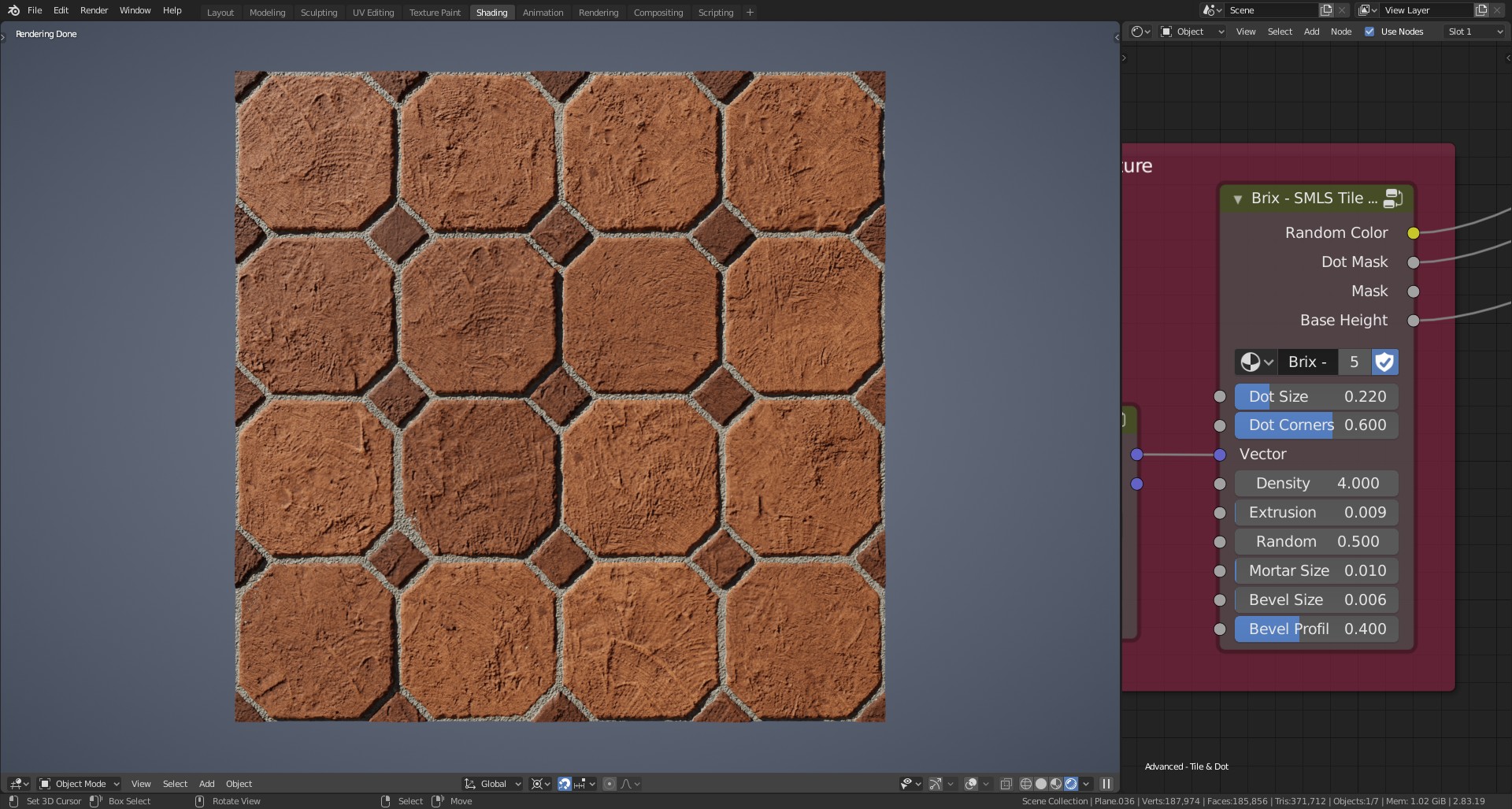Toggle gizmo visibility in viewport header
Screen dimensions: 1512x809
coord(935,784)
